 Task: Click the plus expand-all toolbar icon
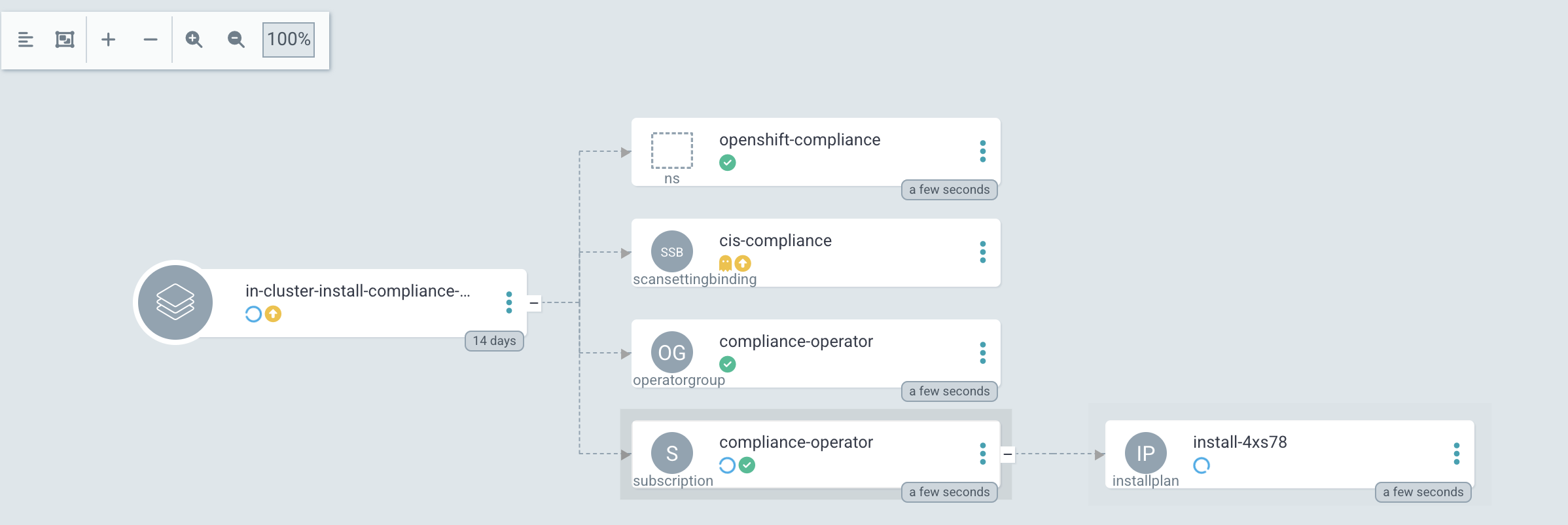coord(109,40)
